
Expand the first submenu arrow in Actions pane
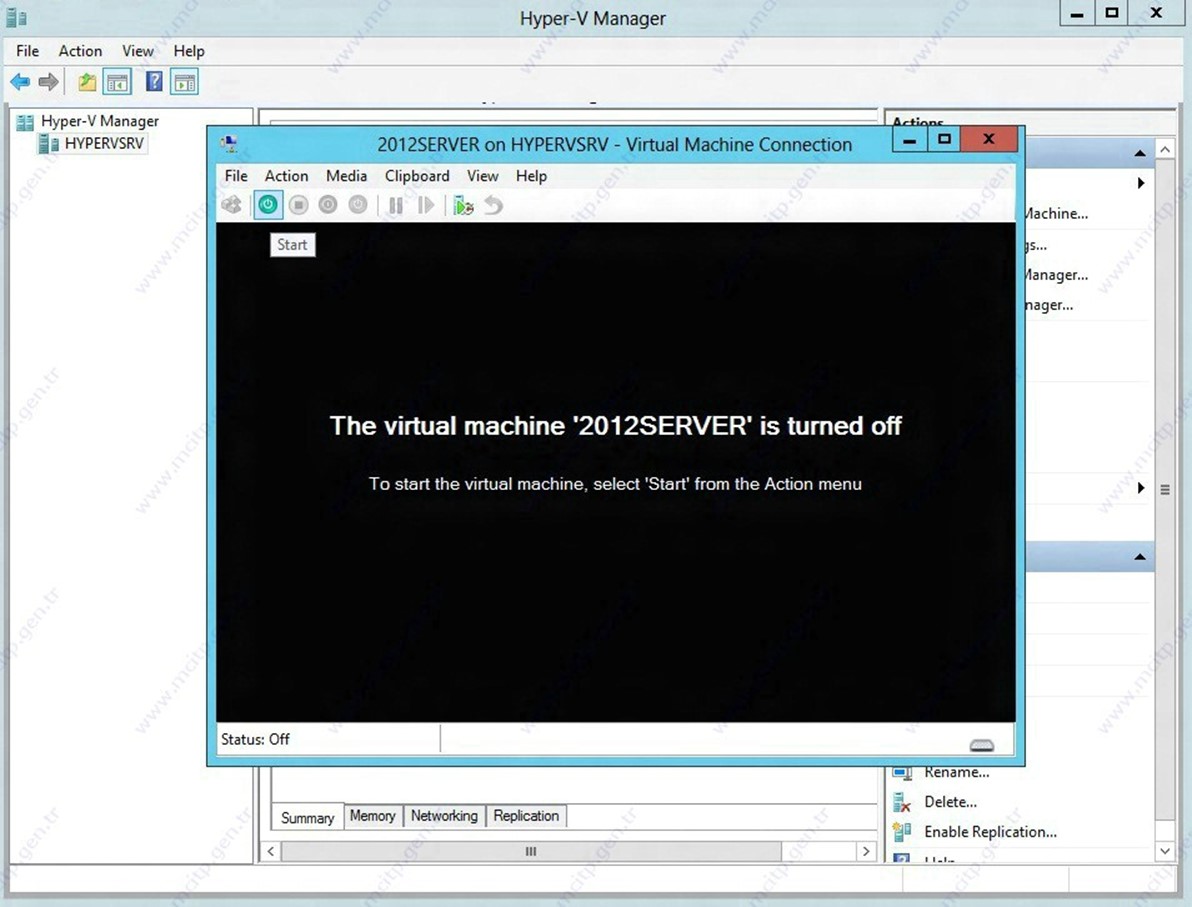pos(1140,182)
